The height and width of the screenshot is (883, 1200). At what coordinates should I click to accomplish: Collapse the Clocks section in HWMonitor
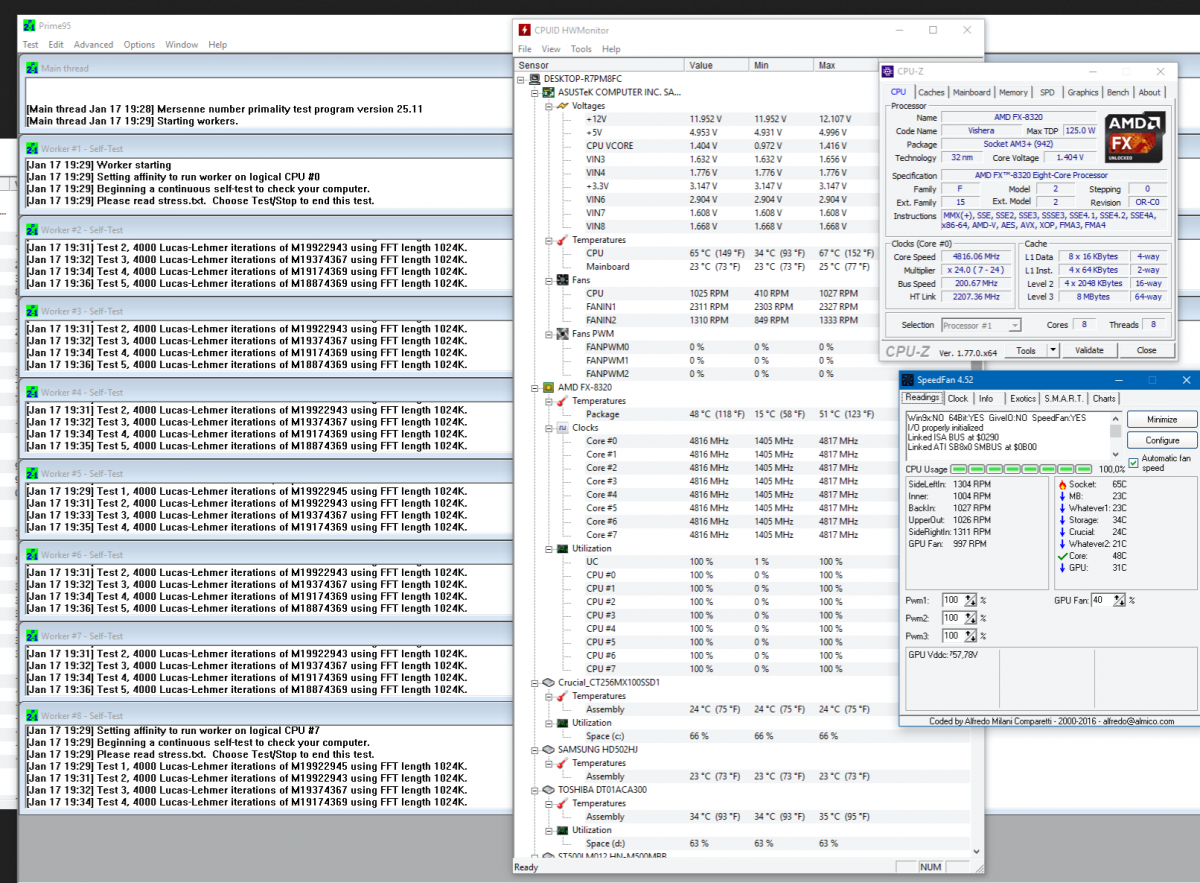[548, 428]
